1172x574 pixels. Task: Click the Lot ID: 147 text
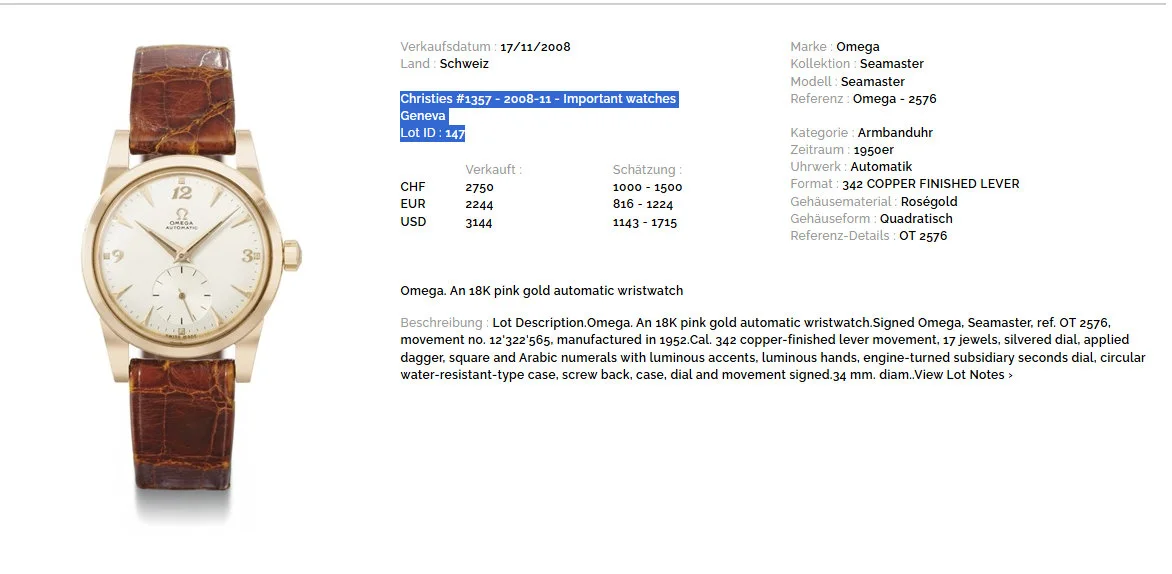(x=433, y=133)
